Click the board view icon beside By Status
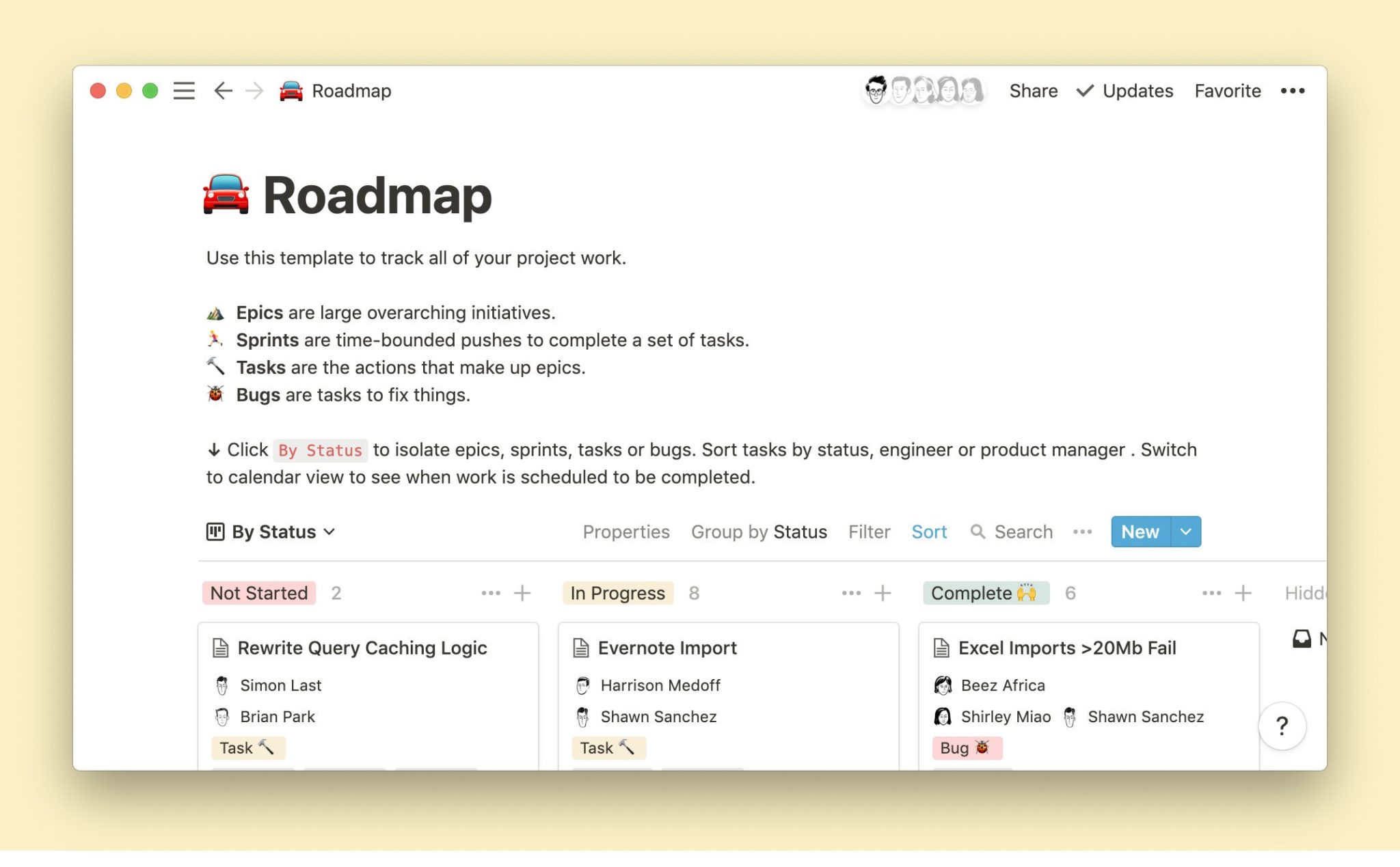 [215, 532]
